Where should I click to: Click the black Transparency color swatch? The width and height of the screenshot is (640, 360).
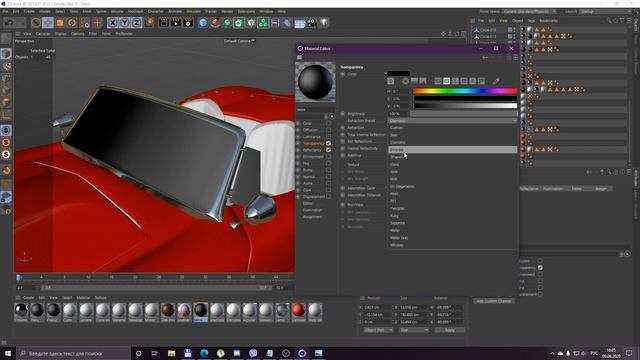pyautogui.click(x=399, y=73)
